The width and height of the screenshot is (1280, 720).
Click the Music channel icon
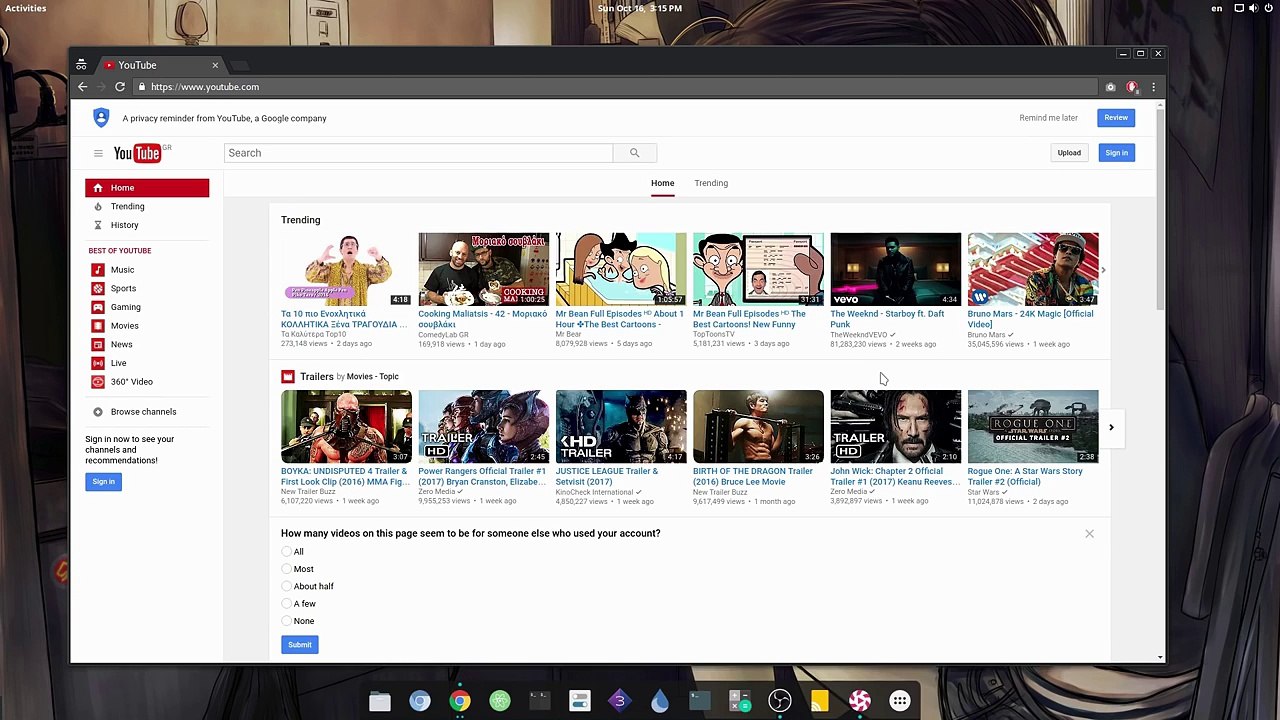tap(98, 270)
